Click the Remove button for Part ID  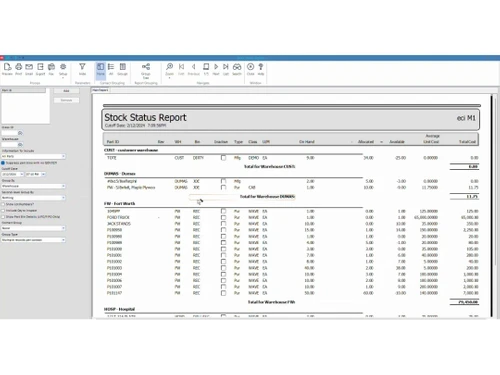66,100
